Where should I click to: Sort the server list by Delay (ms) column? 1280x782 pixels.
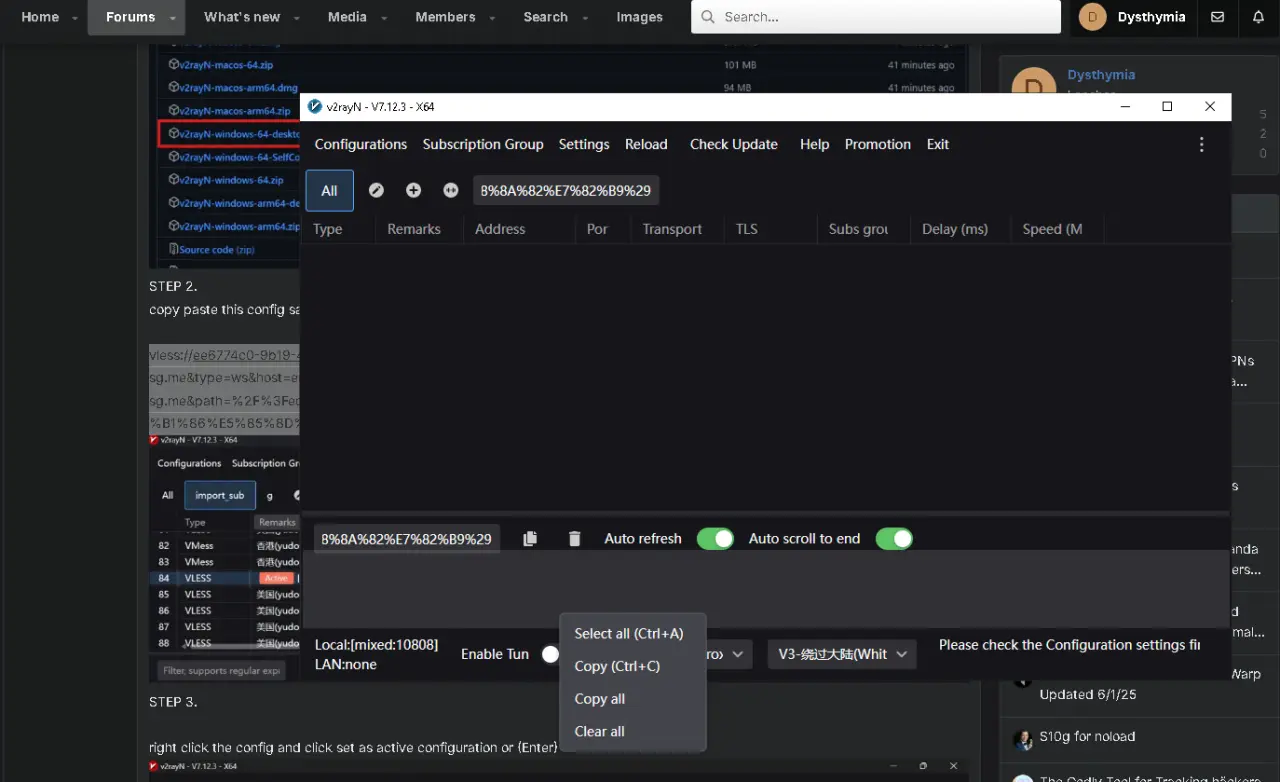point(955,229)
